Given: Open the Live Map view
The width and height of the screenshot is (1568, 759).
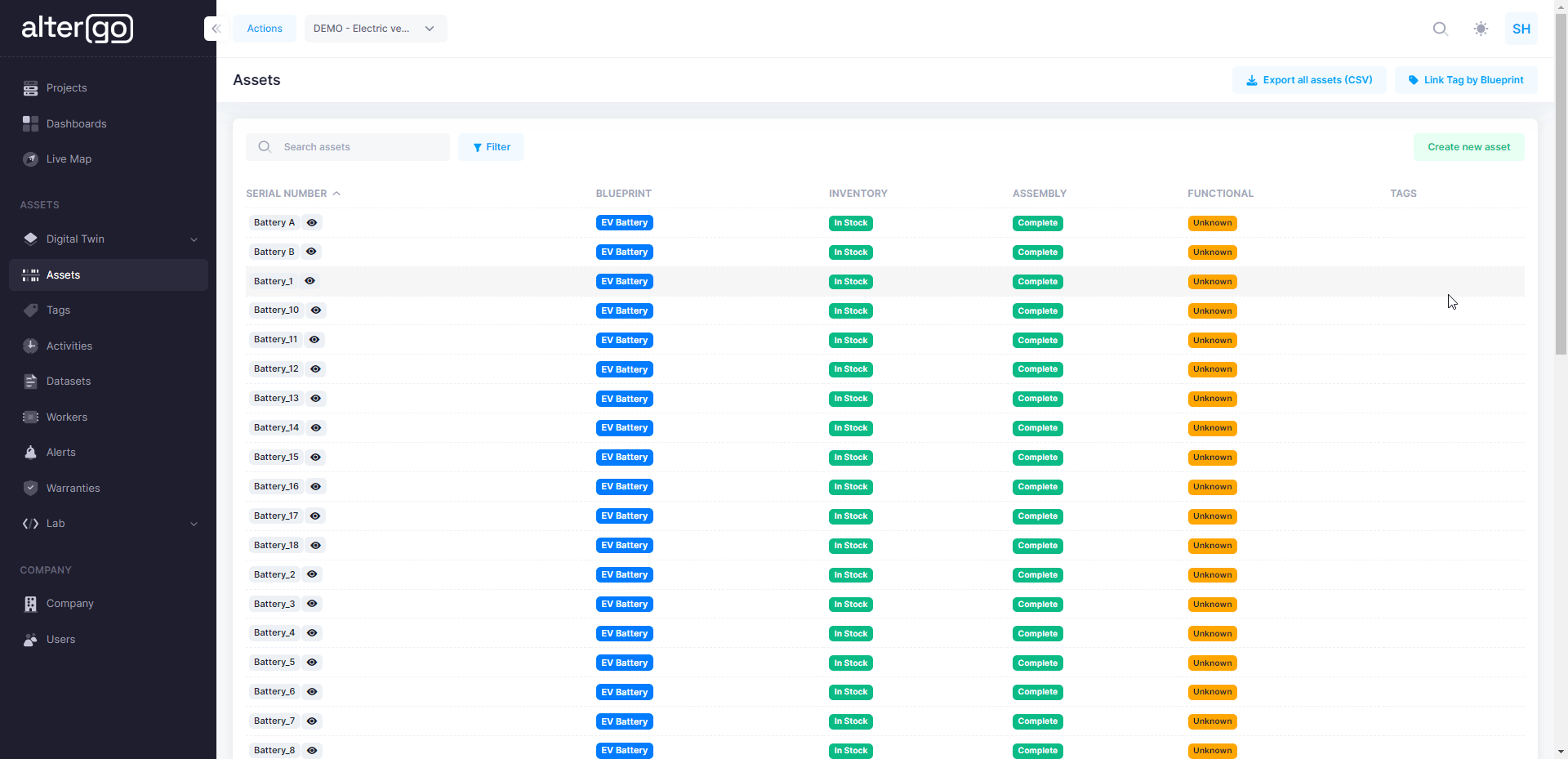Looking at the screenshot, I should [x=69, y=158].
